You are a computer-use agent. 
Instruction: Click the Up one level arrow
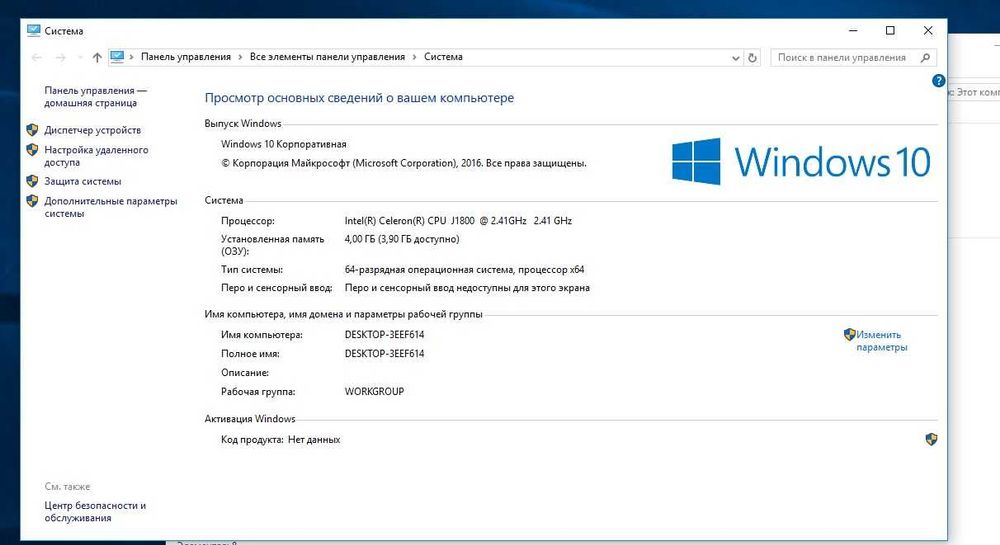(97, 57)
